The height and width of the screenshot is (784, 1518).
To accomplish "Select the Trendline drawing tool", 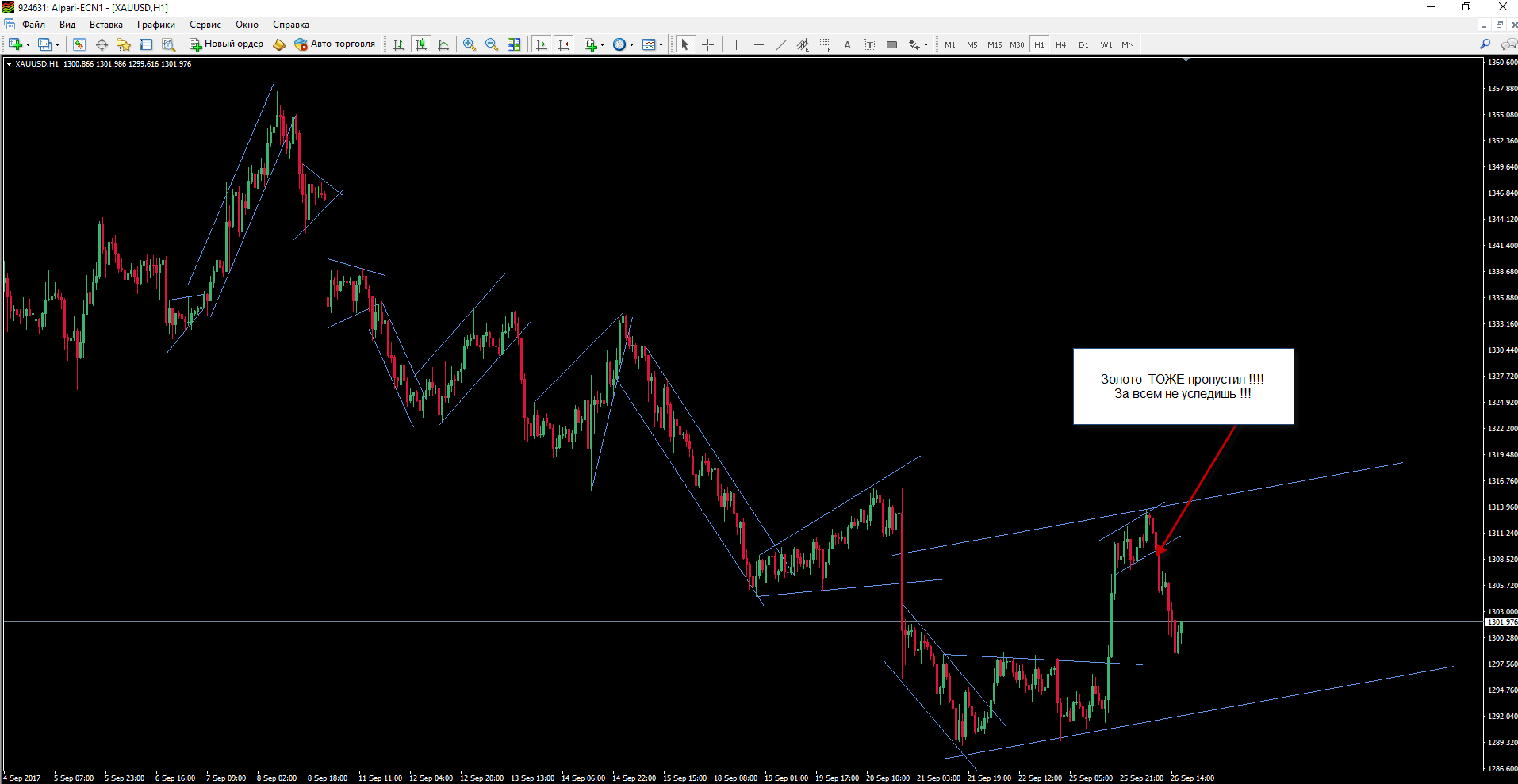I will (780, 44).
